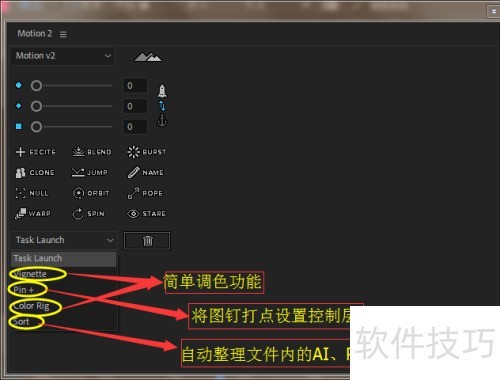Create a NULL with the tool
The image size is (500, 380).
(x=32, y=193)
